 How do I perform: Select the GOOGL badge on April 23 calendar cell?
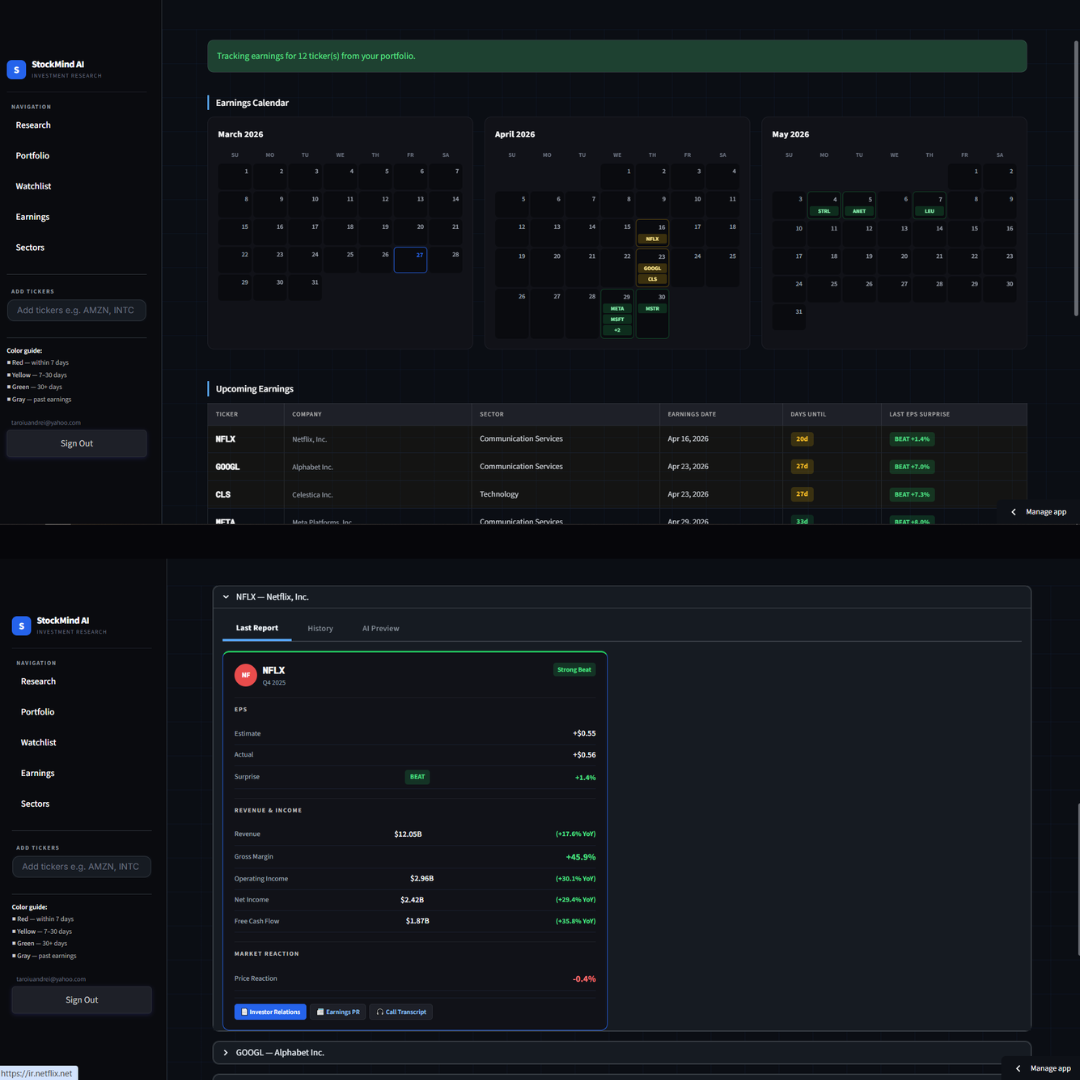[652, 268]
